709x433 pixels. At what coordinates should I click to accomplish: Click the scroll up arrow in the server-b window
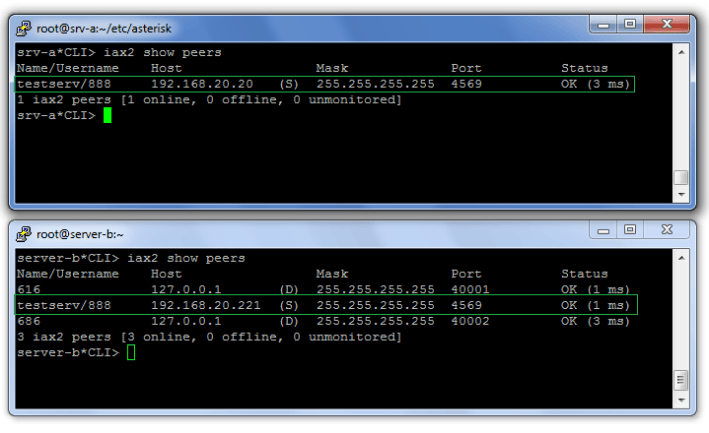tap(681, 258)
